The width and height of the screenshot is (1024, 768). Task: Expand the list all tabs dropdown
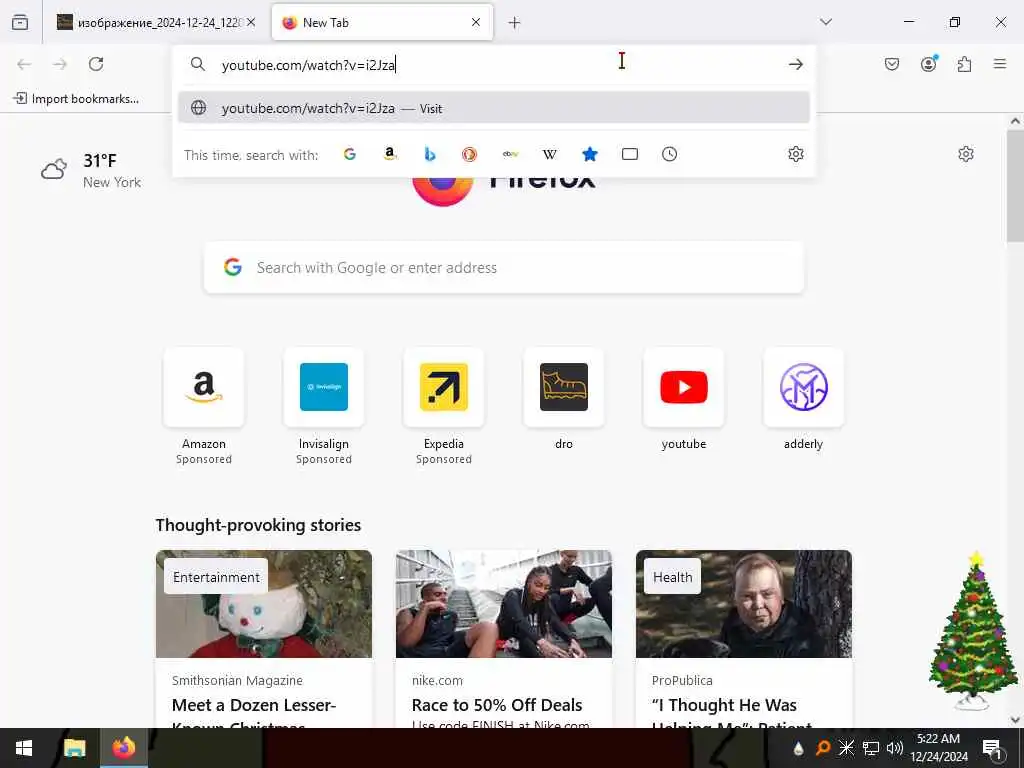[826, 22]
